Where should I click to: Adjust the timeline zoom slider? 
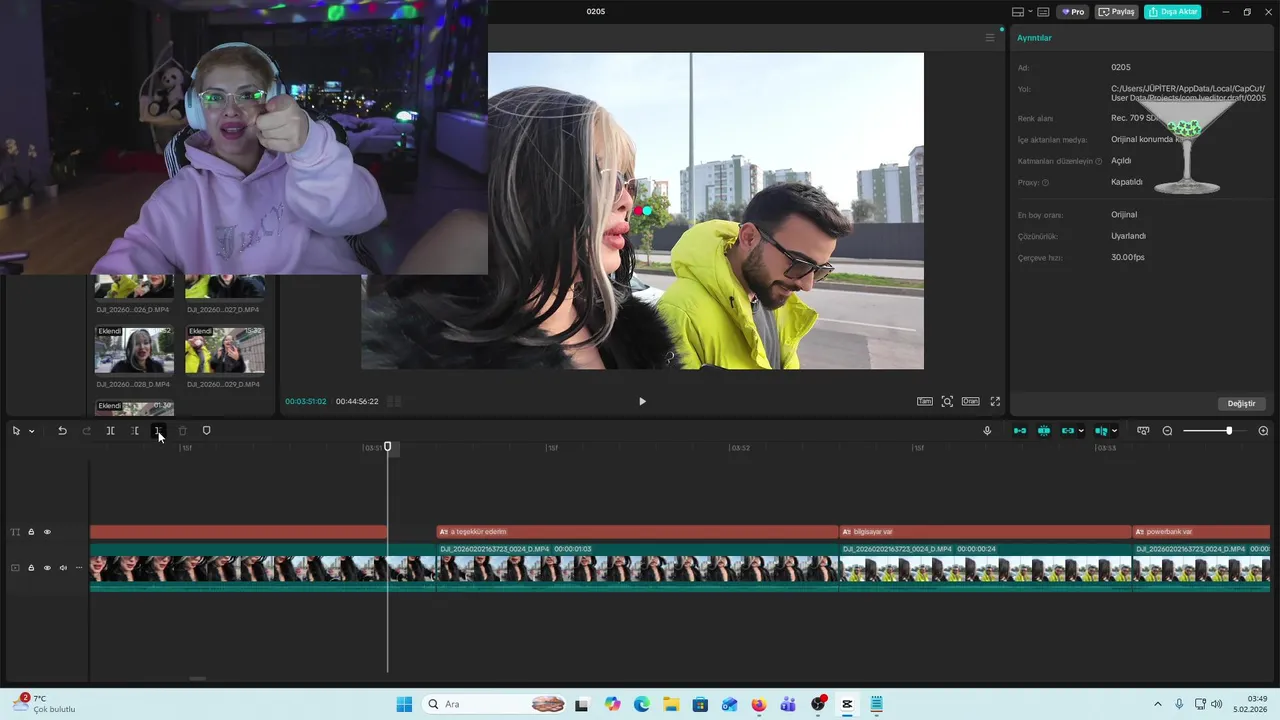coord(1229,431)
